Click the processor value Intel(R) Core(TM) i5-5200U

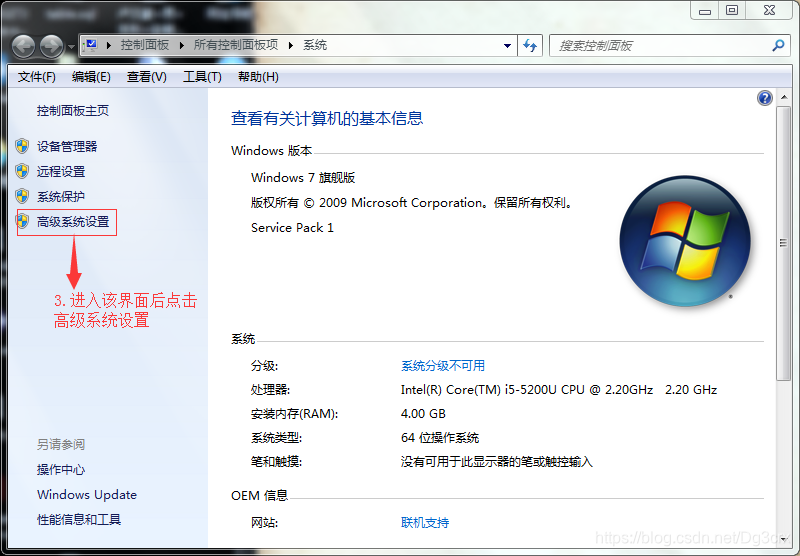pos(559,390)
